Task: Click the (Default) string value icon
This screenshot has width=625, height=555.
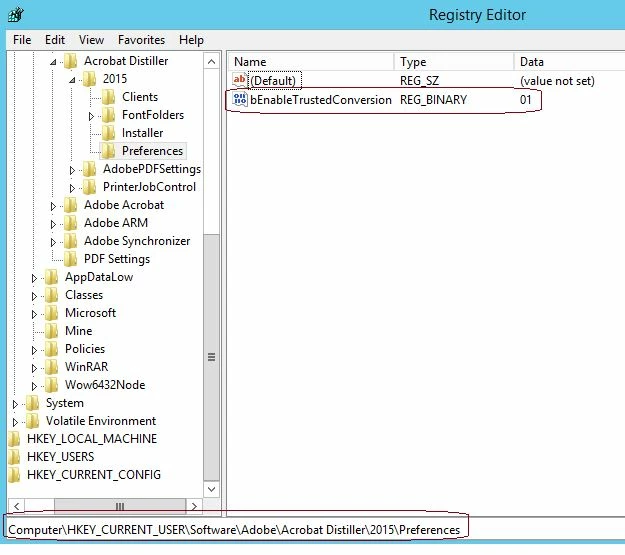Action: [240, 80]
